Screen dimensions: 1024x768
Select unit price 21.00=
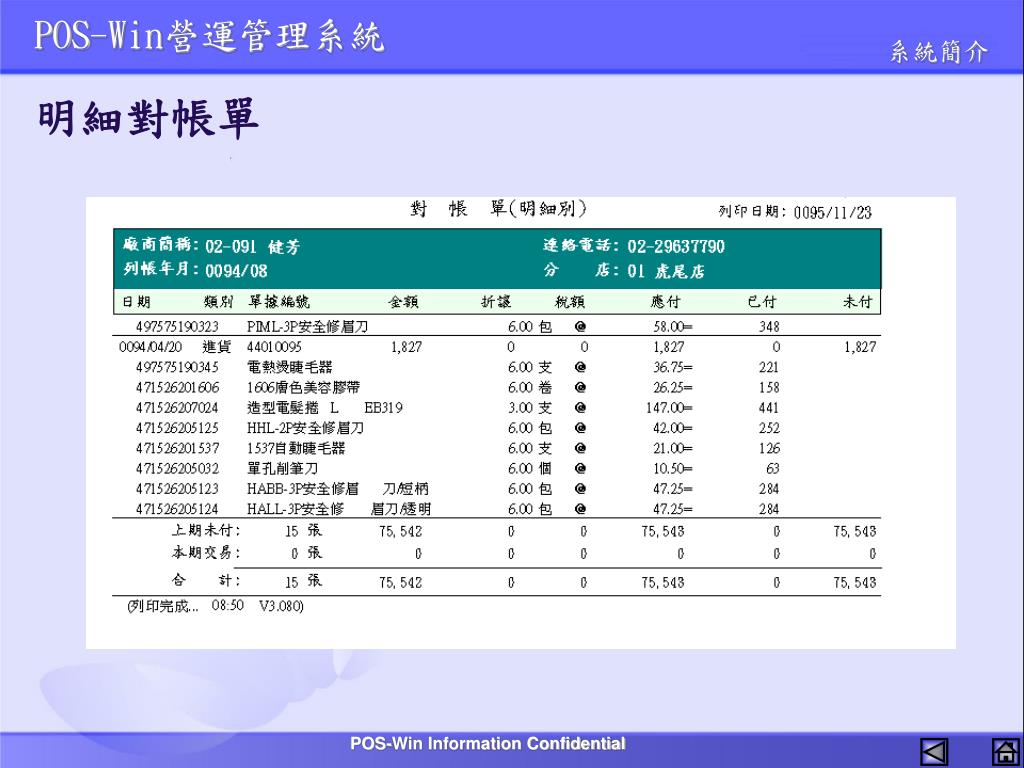[673, 448]
